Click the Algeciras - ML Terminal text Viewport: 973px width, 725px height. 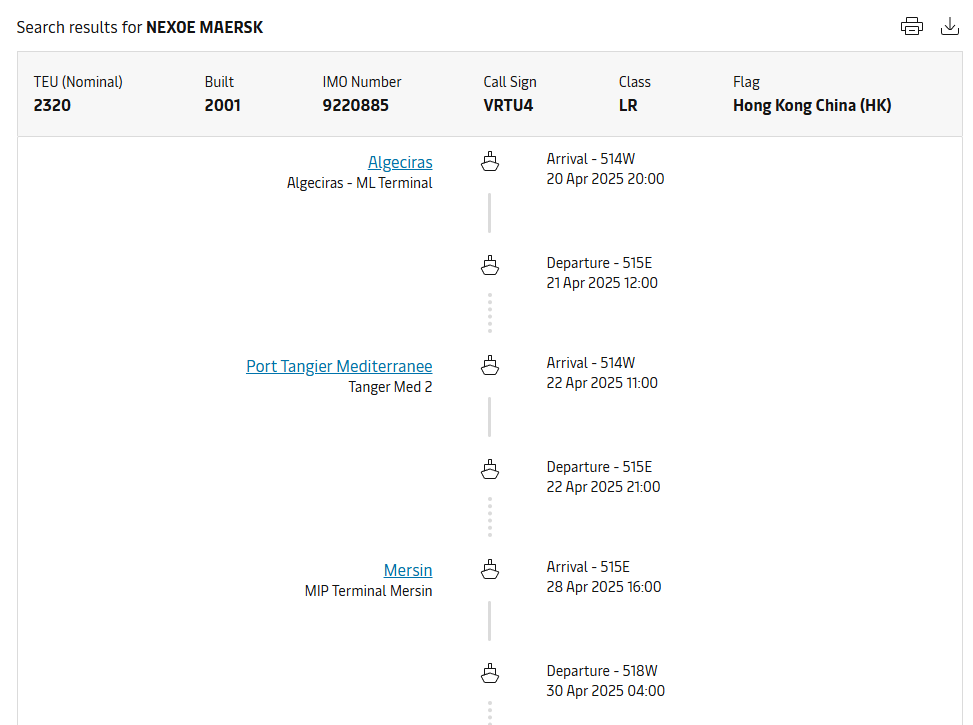[x=359, y=183]
